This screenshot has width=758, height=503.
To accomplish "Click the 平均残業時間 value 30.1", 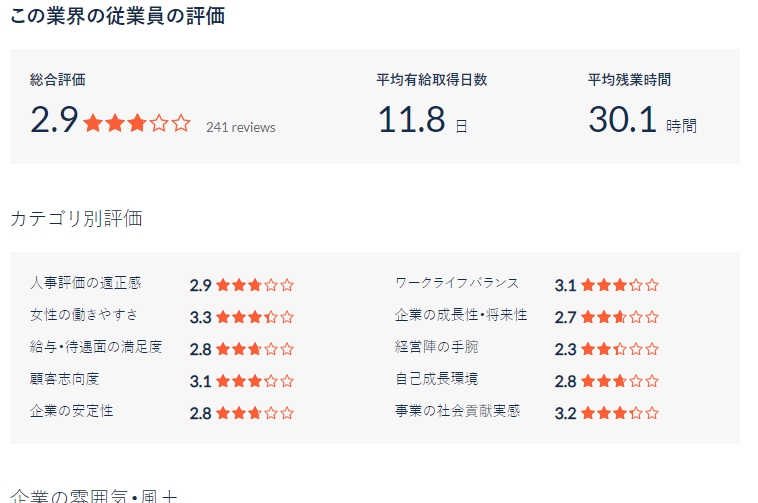I will 622,119.
